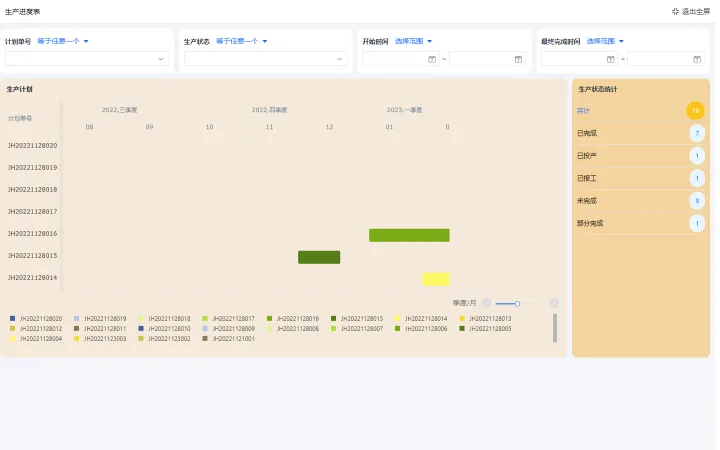
Task: Toggle legend item JH20221128004
Action: [x=36, y=339]
